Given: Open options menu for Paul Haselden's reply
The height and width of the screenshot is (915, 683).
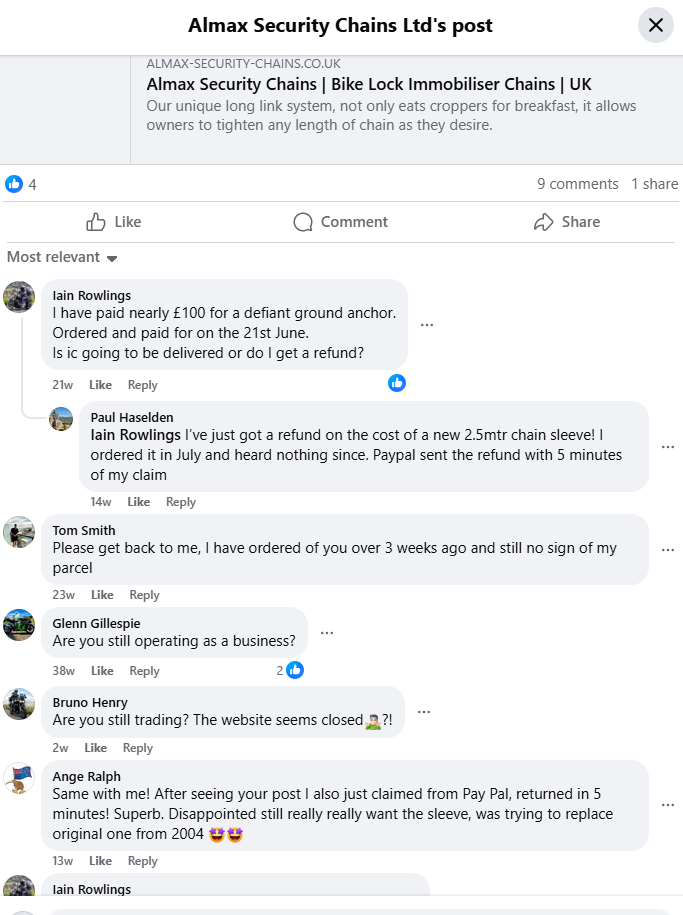Looking at the screenshot, I should click(668, 447).
